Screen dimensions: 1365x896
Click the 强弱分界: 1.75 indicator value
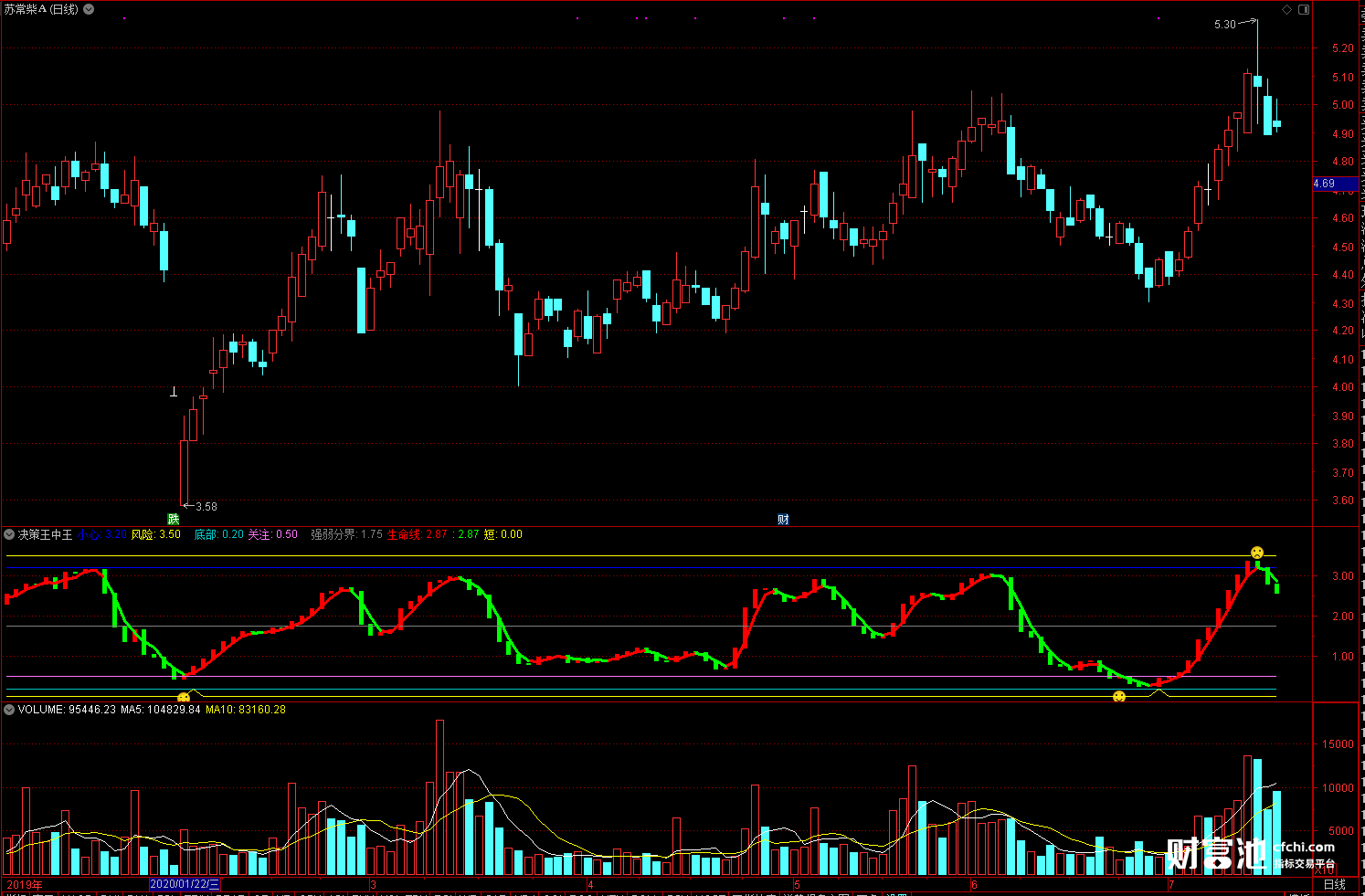[x=346, y=534]
